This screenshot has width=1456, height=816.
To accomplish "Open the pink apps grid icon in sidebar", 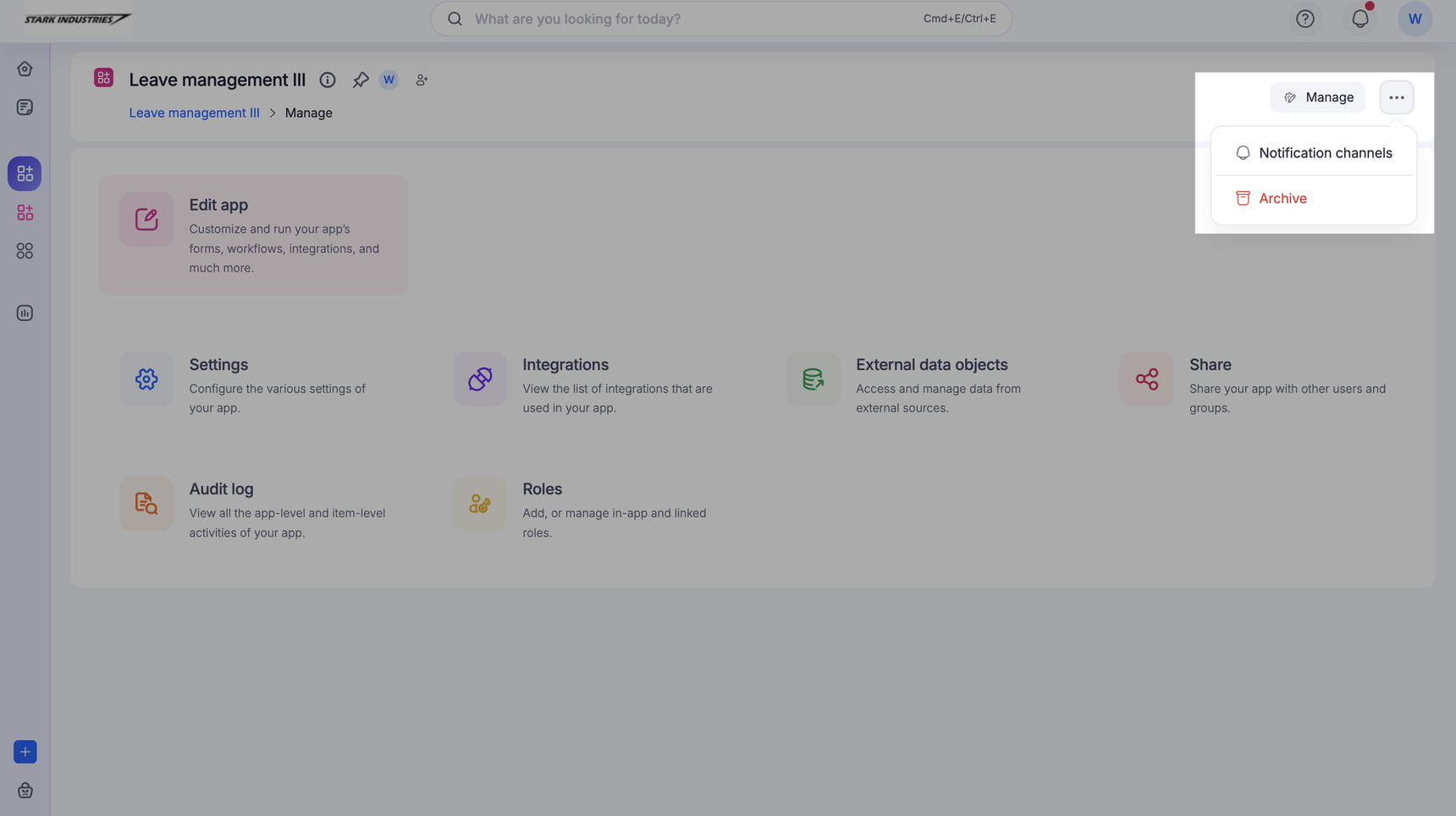I will click(25, 212).
